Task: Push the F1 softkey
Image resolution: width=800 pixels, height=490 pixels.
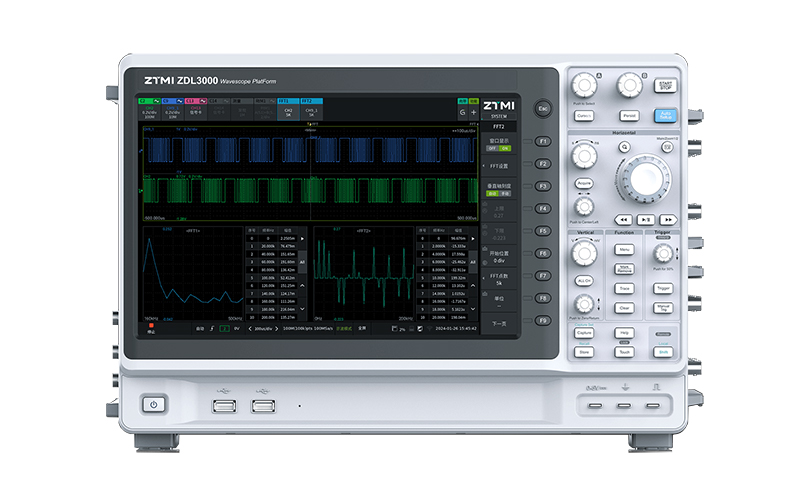Action: coord(543,141)
